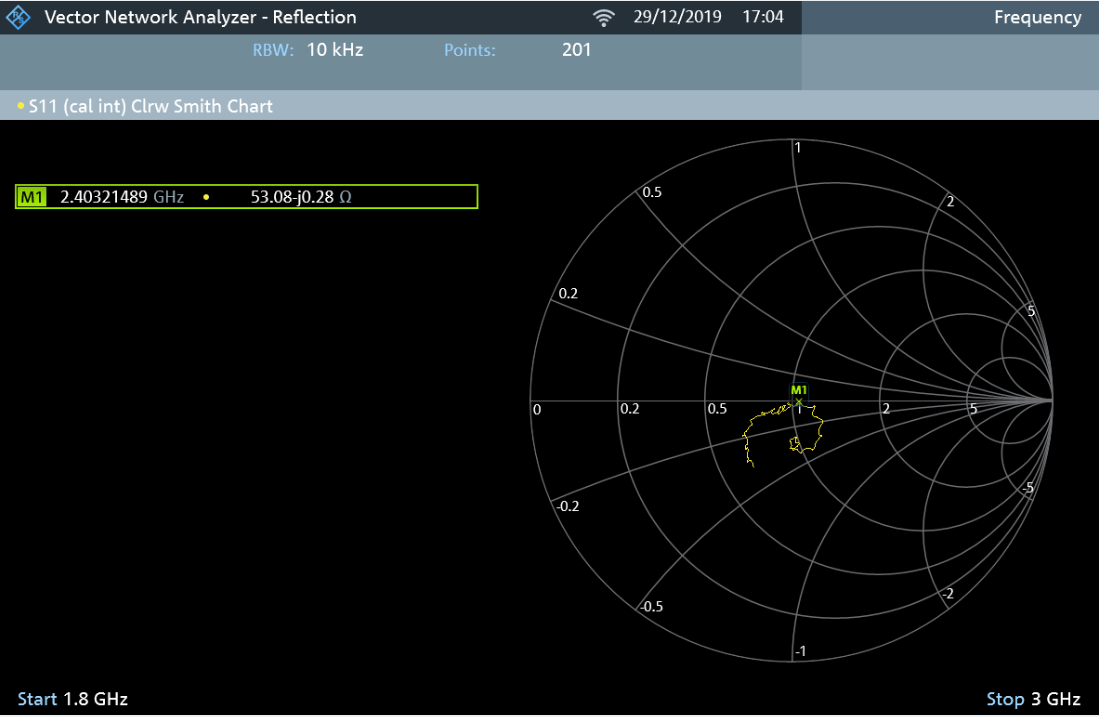Click the -0.2 reactance label

[568, 506]
